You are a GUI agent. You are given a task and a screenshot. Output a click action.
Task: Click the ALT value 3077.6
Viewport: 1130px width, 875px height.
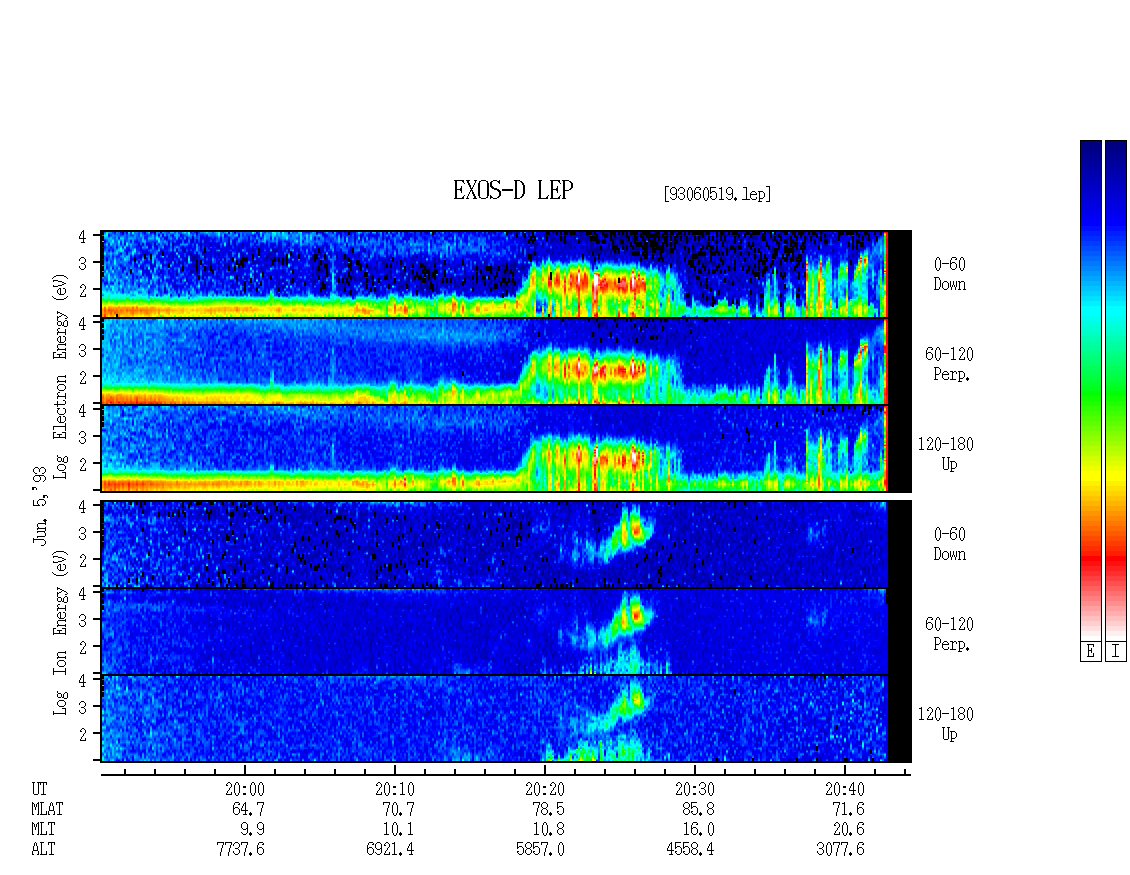840,850
